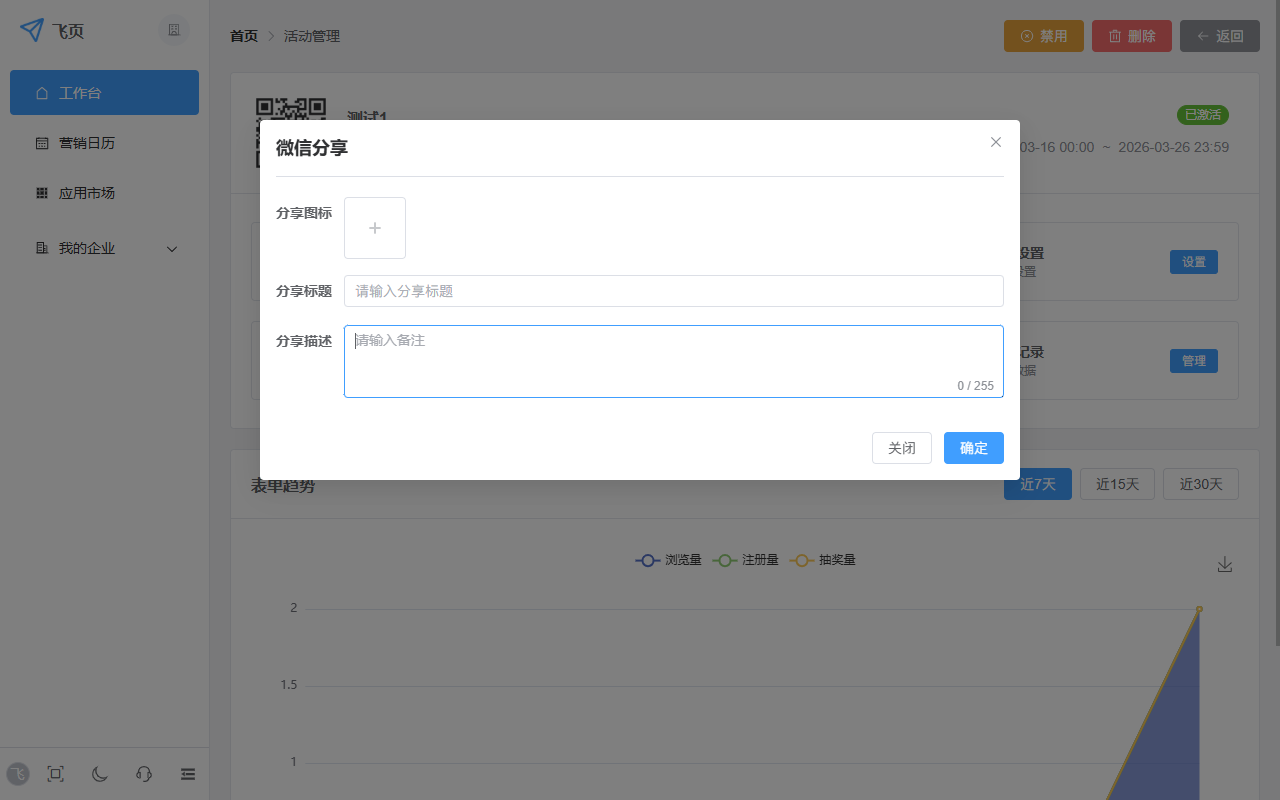1280x800 pixels.
Task: Collapse the sidebar with the indent icon
Action: [187, 774]
